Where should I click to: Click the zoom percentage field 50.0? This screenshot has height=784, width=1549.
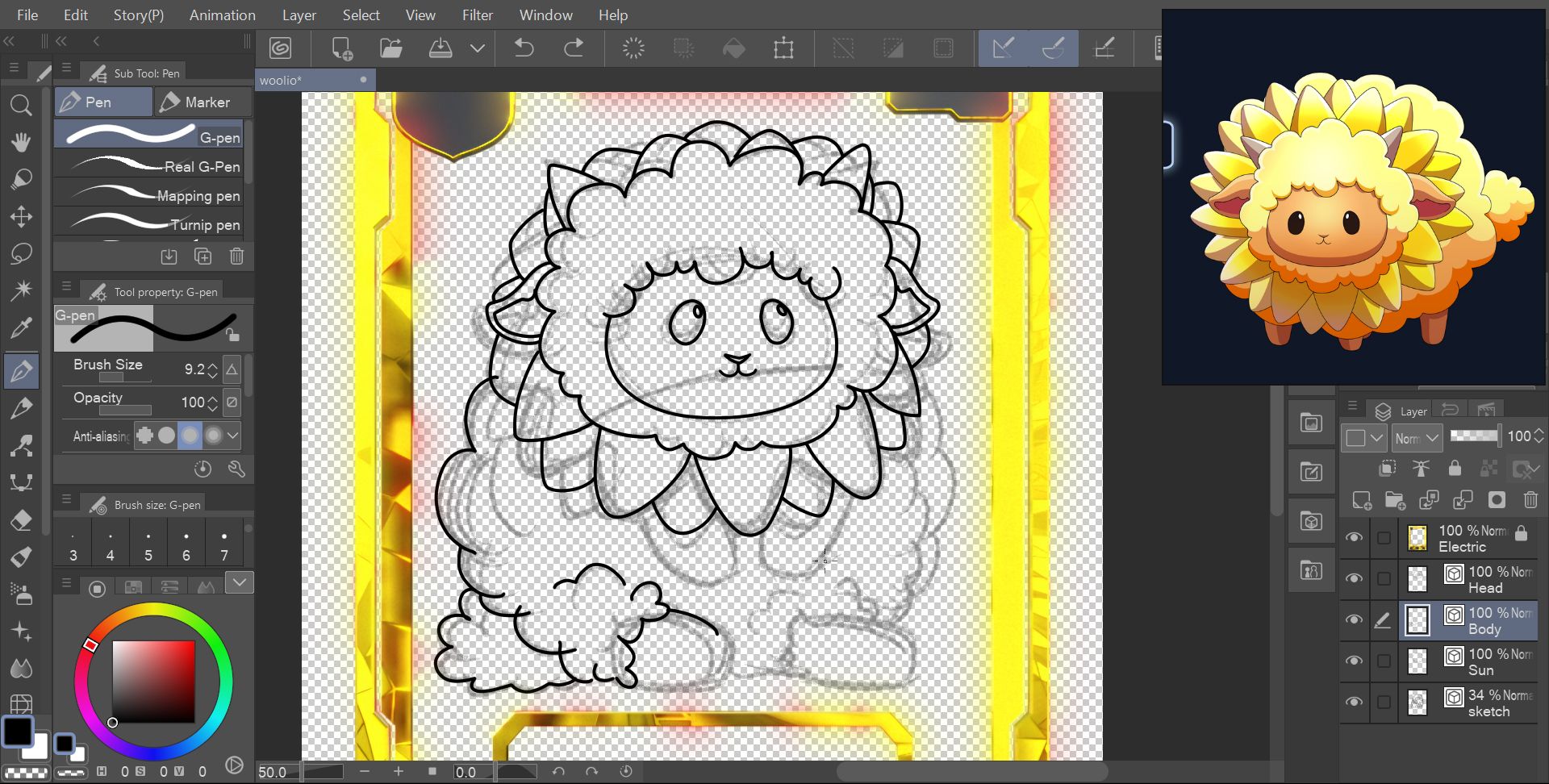tap(278, 772)
